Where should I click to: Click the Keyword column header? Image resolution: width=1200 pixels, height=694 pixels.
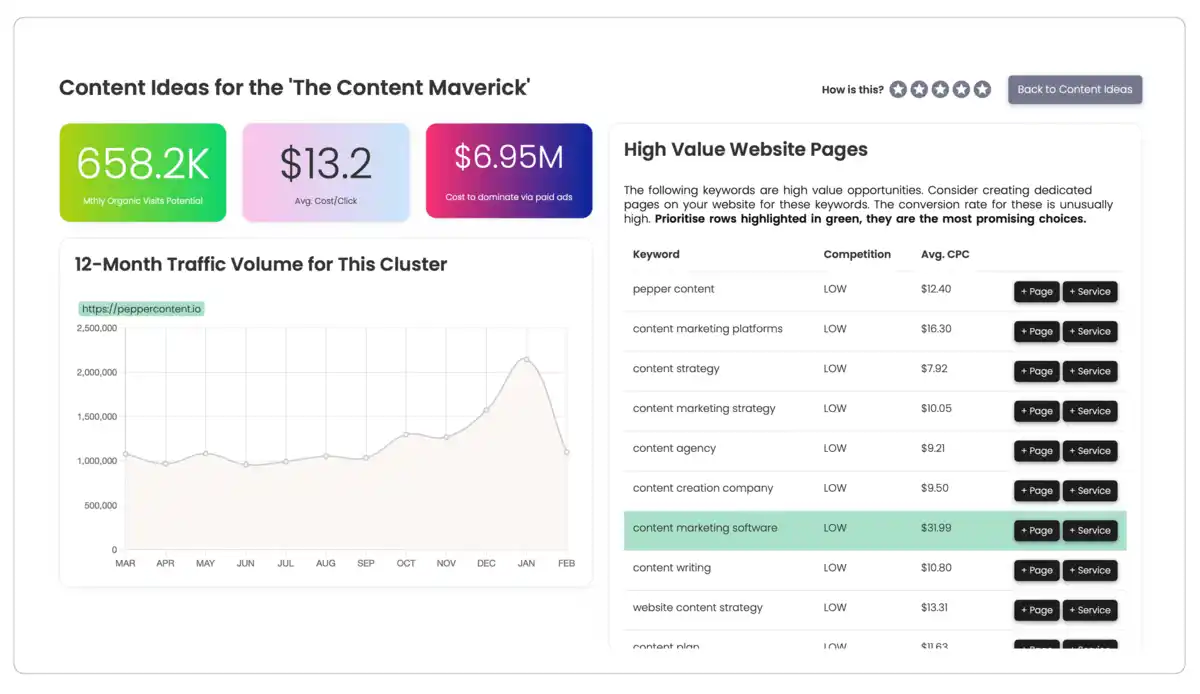[655, 254]
